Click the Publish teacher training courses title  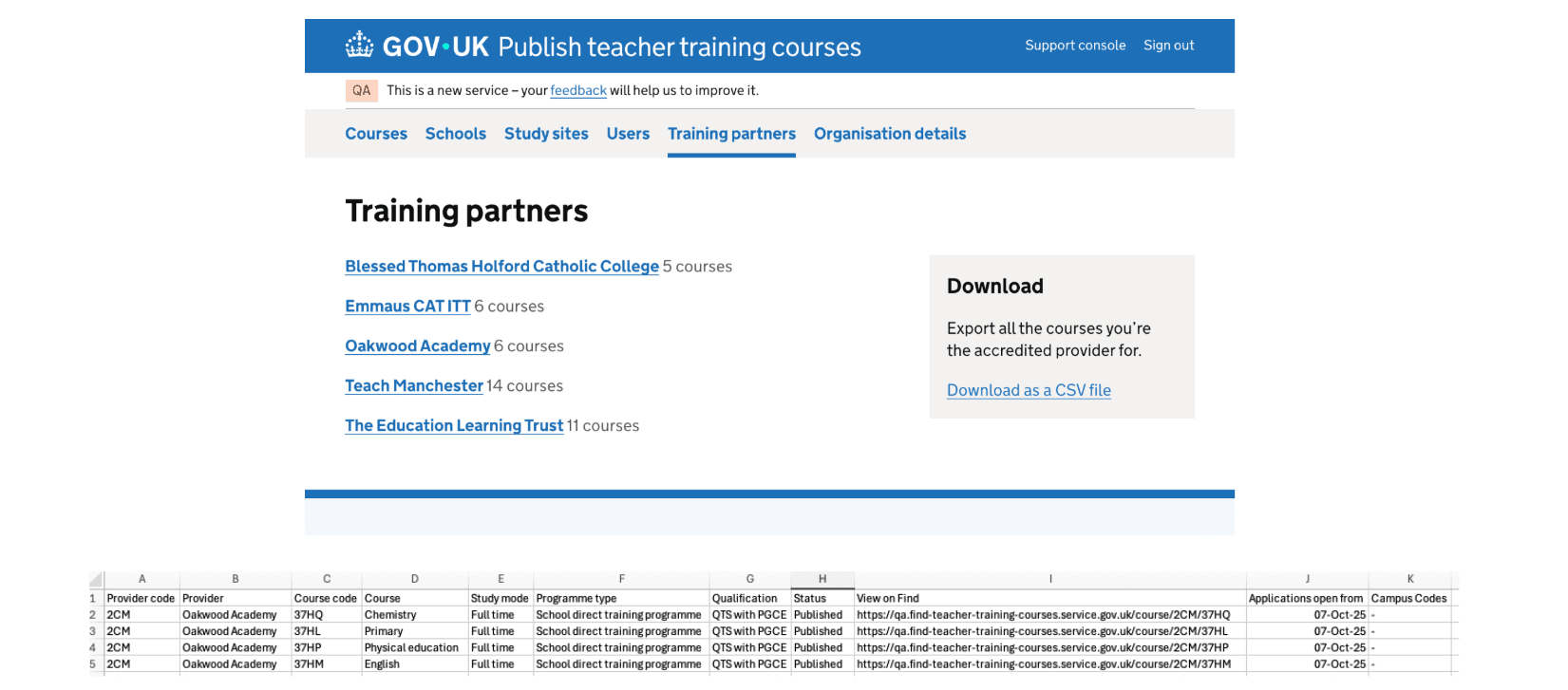point(679,47)
